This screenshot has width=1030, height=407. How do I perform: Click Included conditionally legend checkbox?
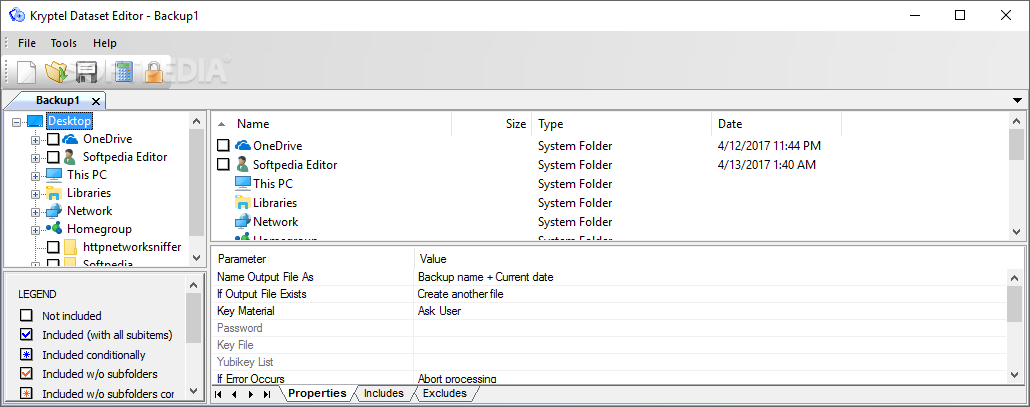tap(26, 354)
